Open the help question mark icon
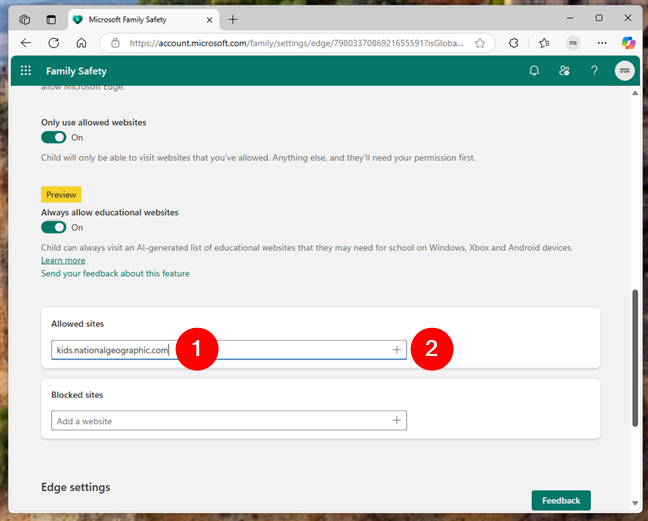The height and width of the screenshot is (521, 648). (594, 71)
